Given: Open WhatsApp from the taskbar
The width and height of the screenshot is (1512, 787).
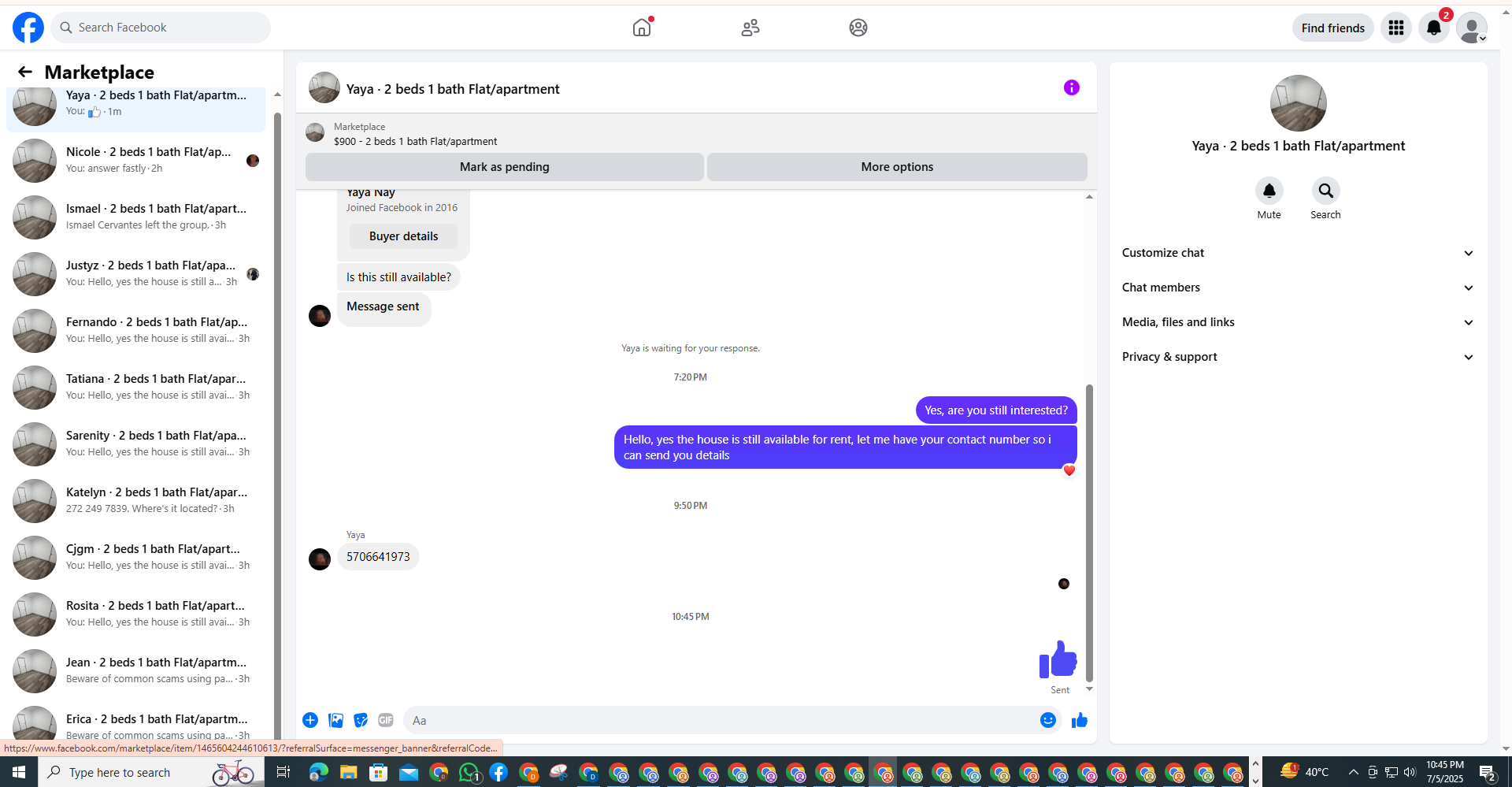Looking at the screenshot, I should (x=469, y=773).
